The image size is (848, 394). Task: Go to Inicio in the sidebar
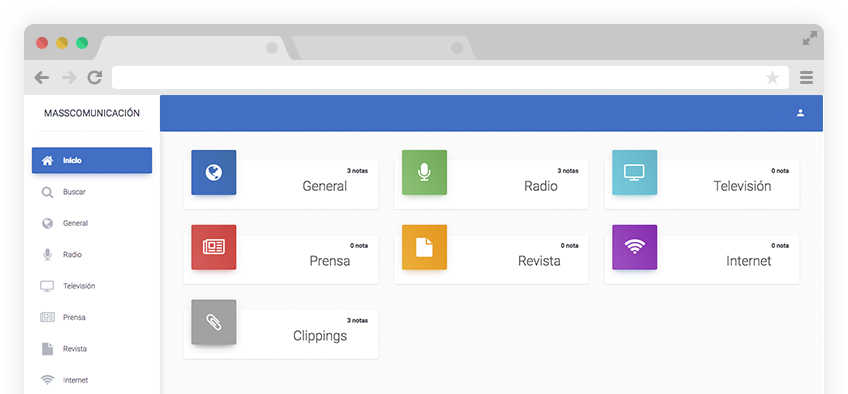click(x=92, y=161)
